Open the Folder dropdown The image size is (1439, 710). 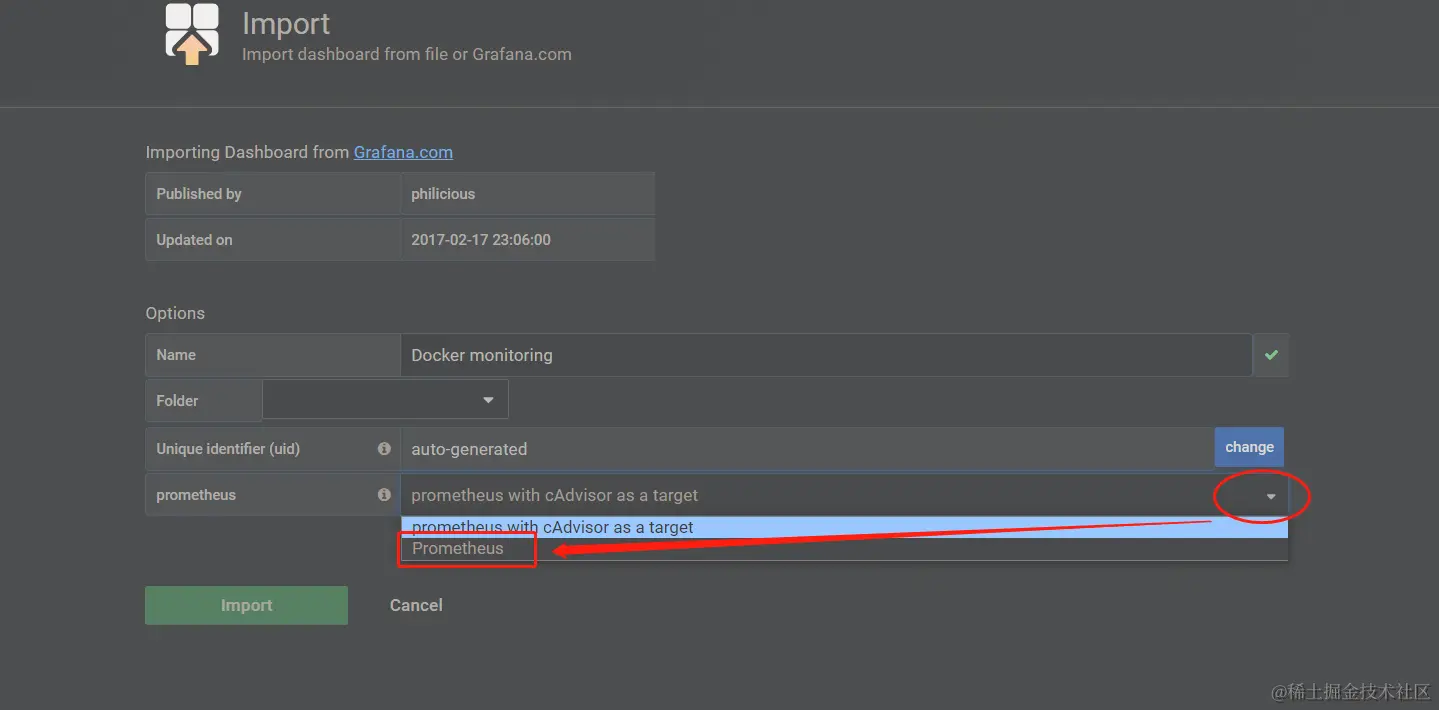(385, 400)
